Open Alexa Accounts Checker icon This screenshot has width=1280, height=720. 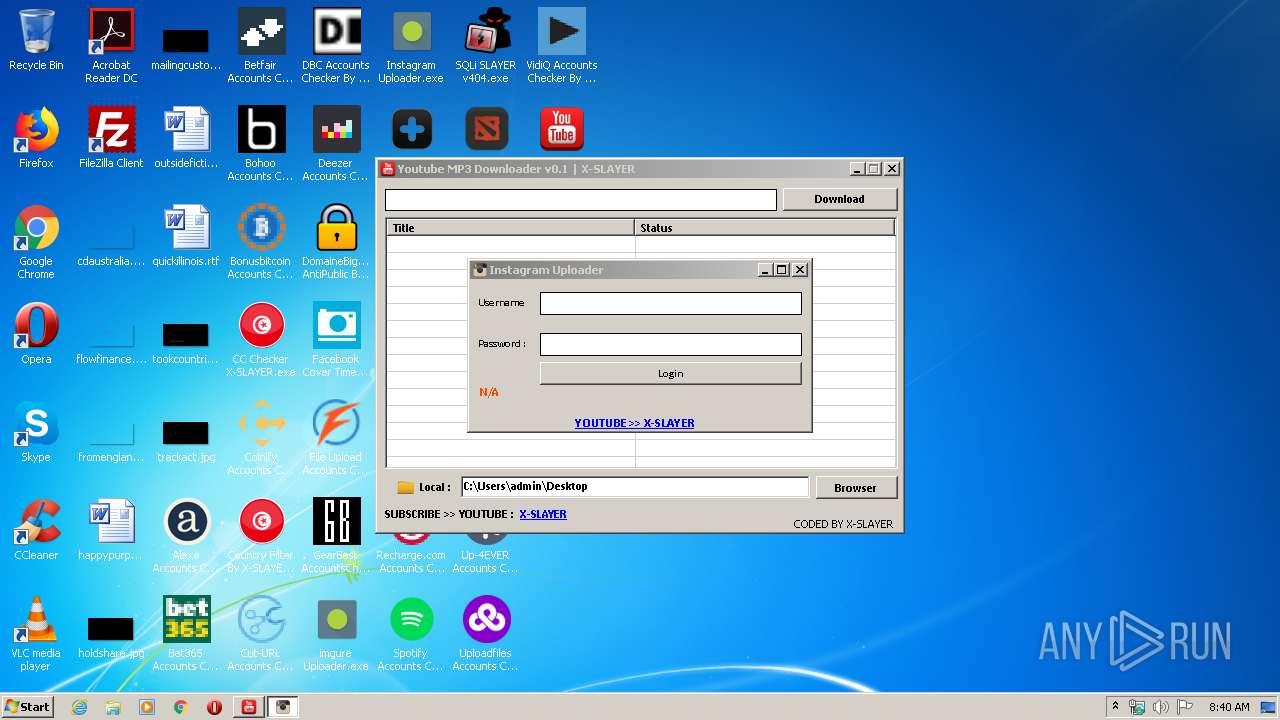186,536
